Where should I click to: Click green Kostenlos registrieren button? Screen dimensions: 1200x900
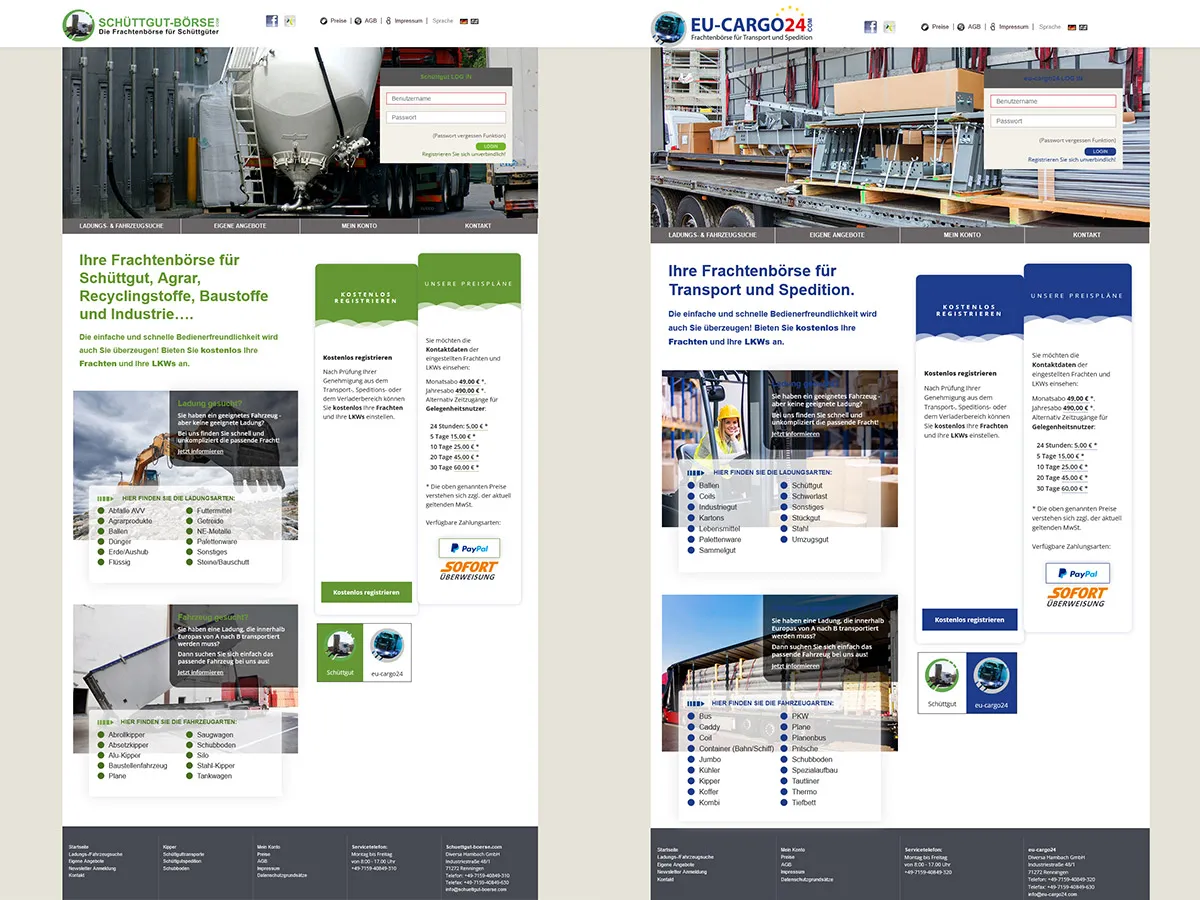point(366,592)
